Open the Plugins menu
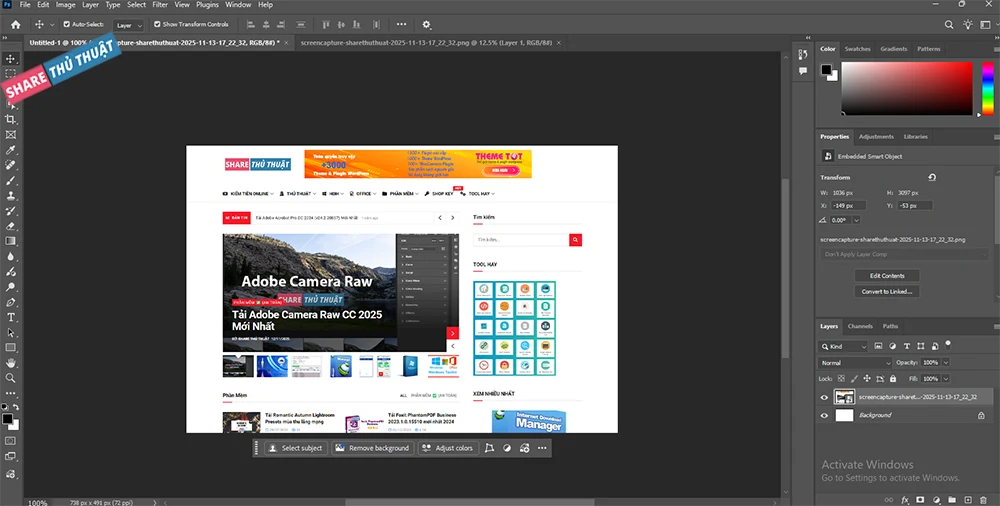1000x506 pixels. tap(207, 4)
